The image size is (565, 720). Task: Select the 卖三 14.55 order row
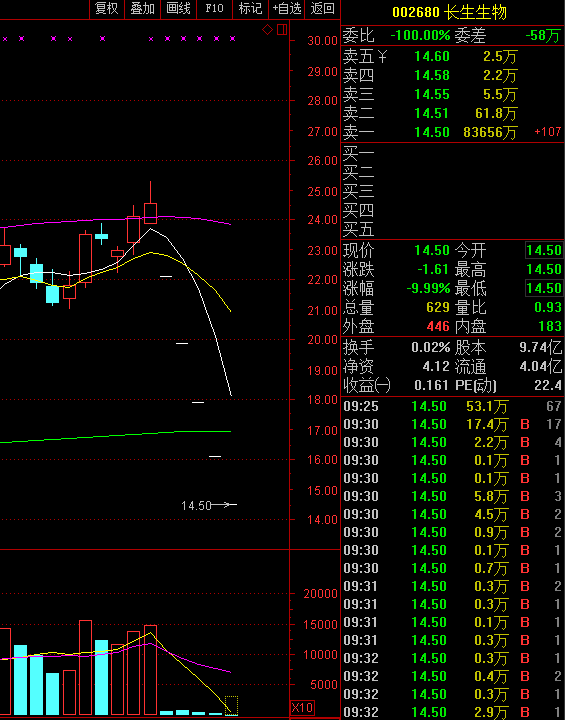tap(452, 95)
